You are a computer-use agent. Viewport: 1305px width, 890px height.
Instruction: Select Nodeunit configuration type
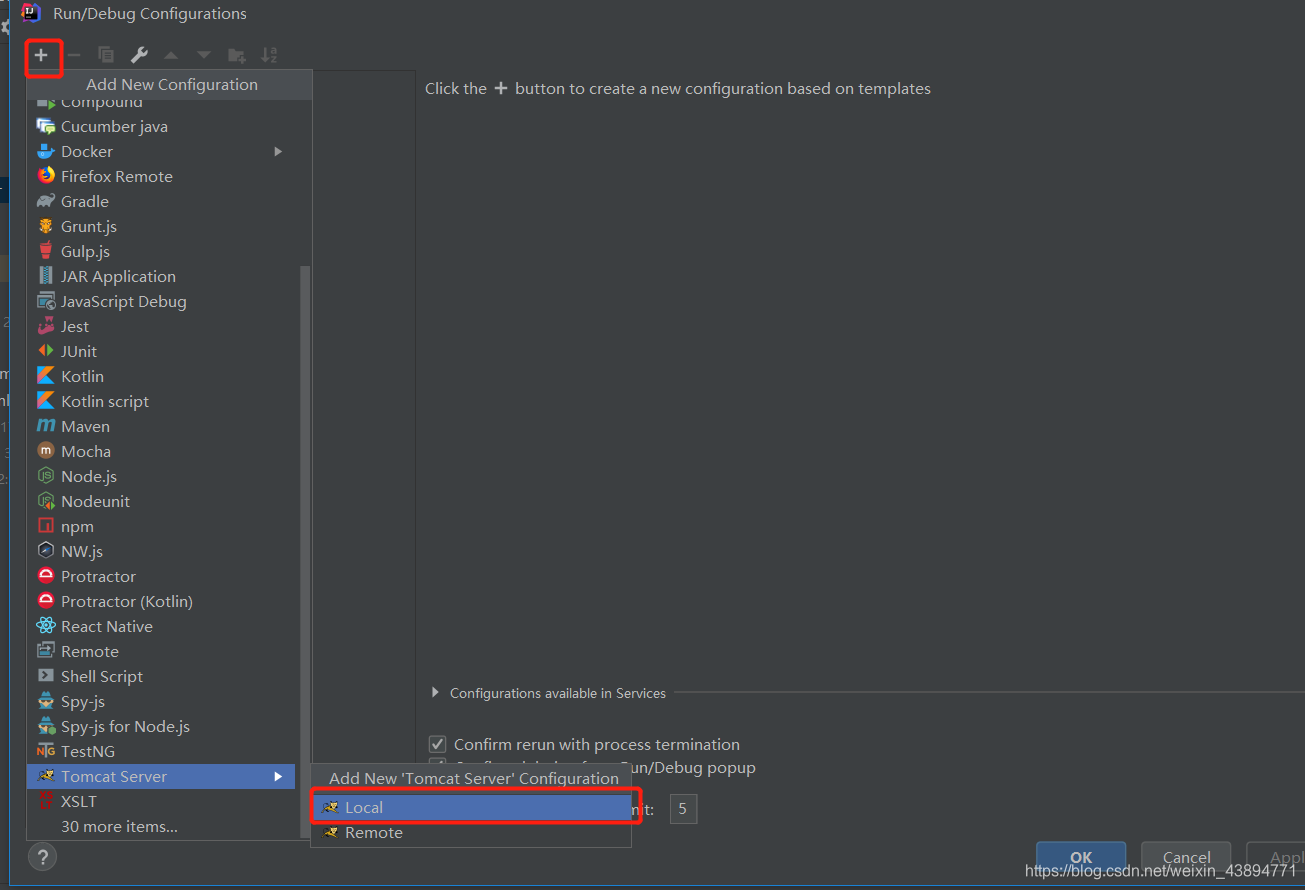[x=161, y=501]
